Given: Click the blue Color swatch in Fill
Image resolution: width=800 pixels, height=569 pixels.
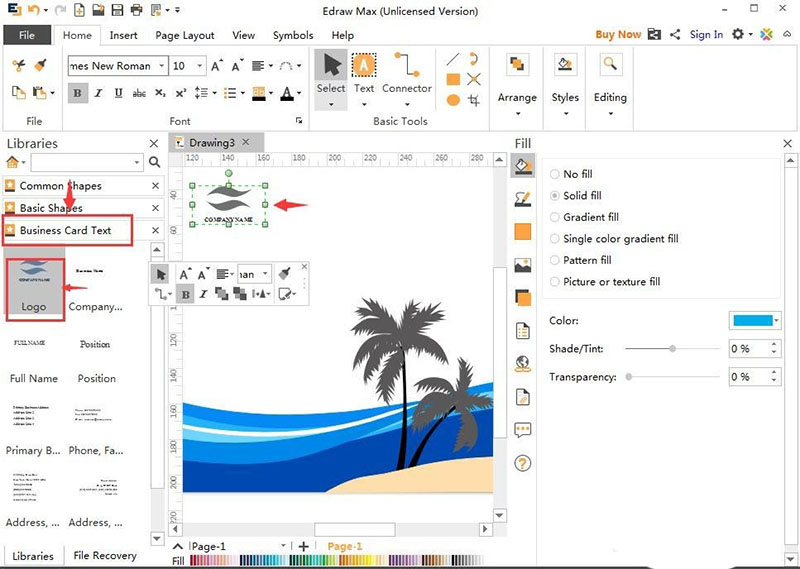Looking at the screenshot, I should (x=752, y=320).
